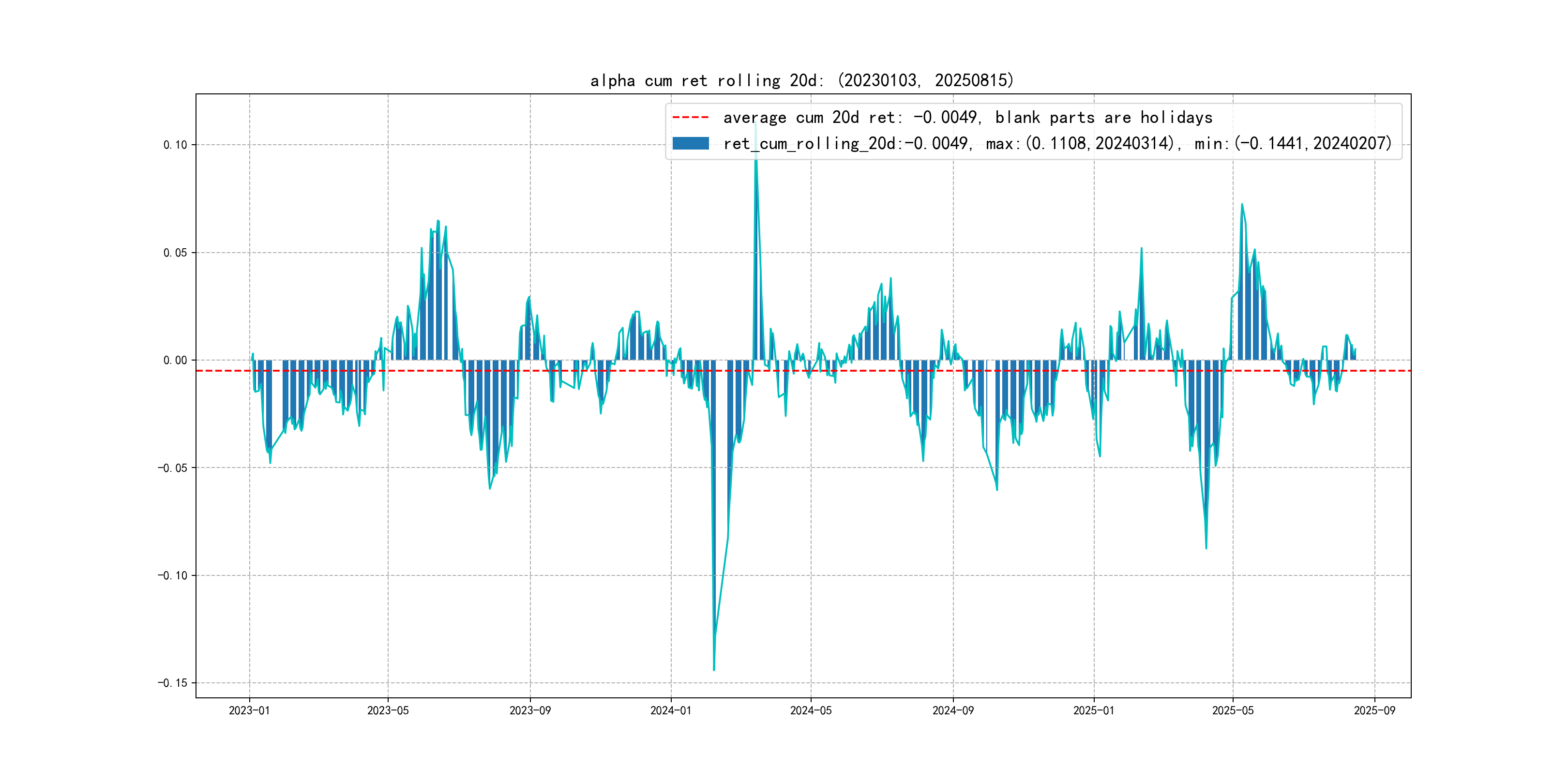
Task: Click the blue legend color patch
Action: click(690, 144)
